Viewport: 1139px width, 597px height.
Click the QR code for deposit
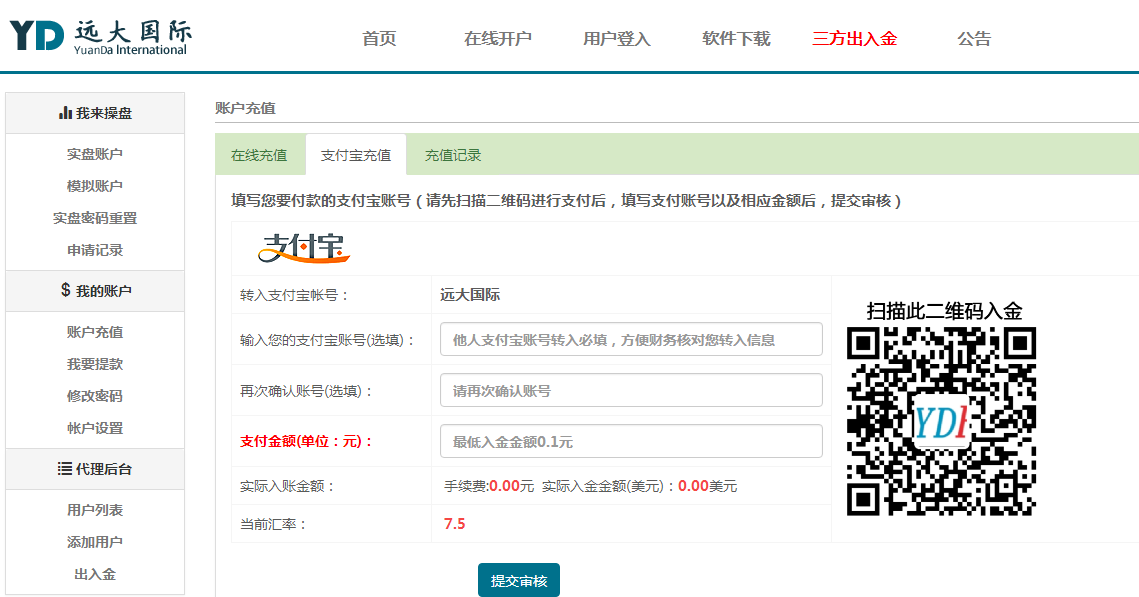pos(941,421)
